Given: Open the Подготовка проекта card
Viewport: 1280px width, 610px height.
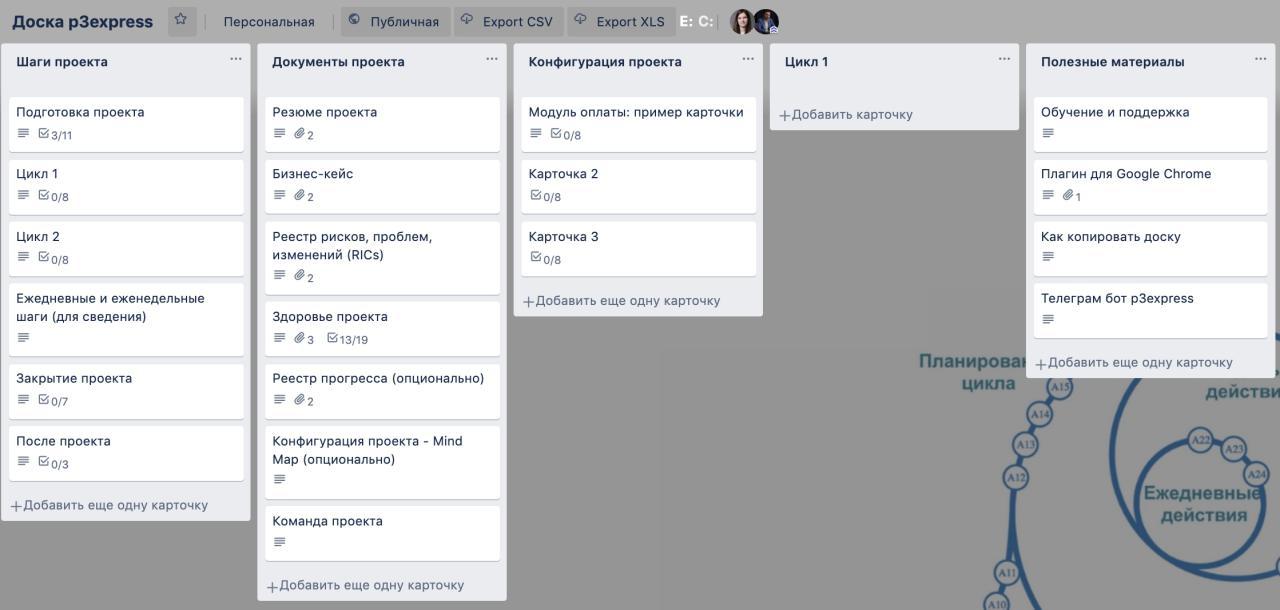Looking at the screenshot, I should tap(126, 123).
